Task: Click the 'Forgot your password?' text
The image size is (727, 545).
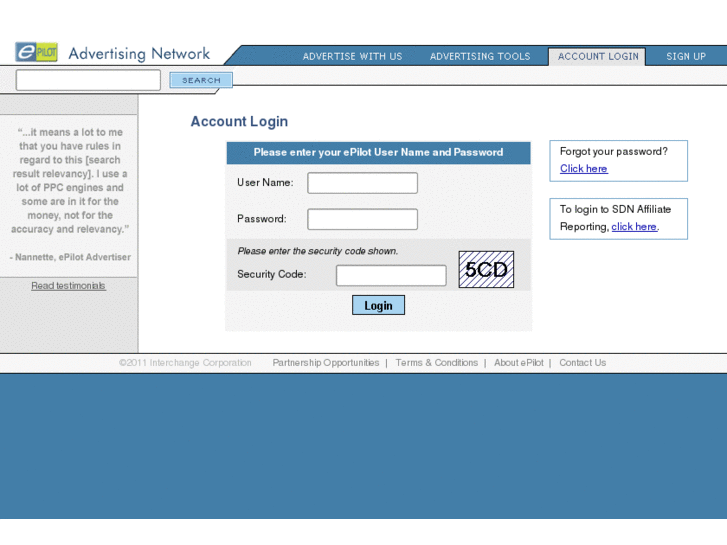Action: [x=613, y=152]
